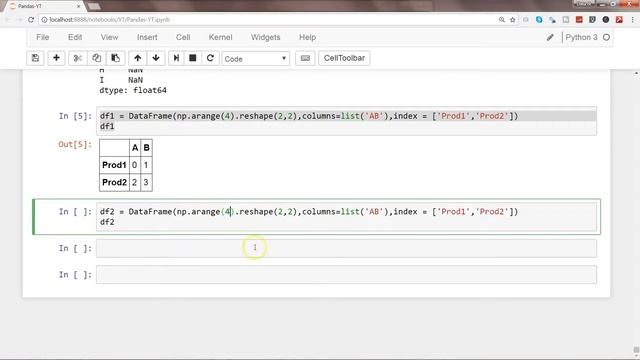Move selected cell up arrow
Screen dimensions: 640x360
[138, 58]
